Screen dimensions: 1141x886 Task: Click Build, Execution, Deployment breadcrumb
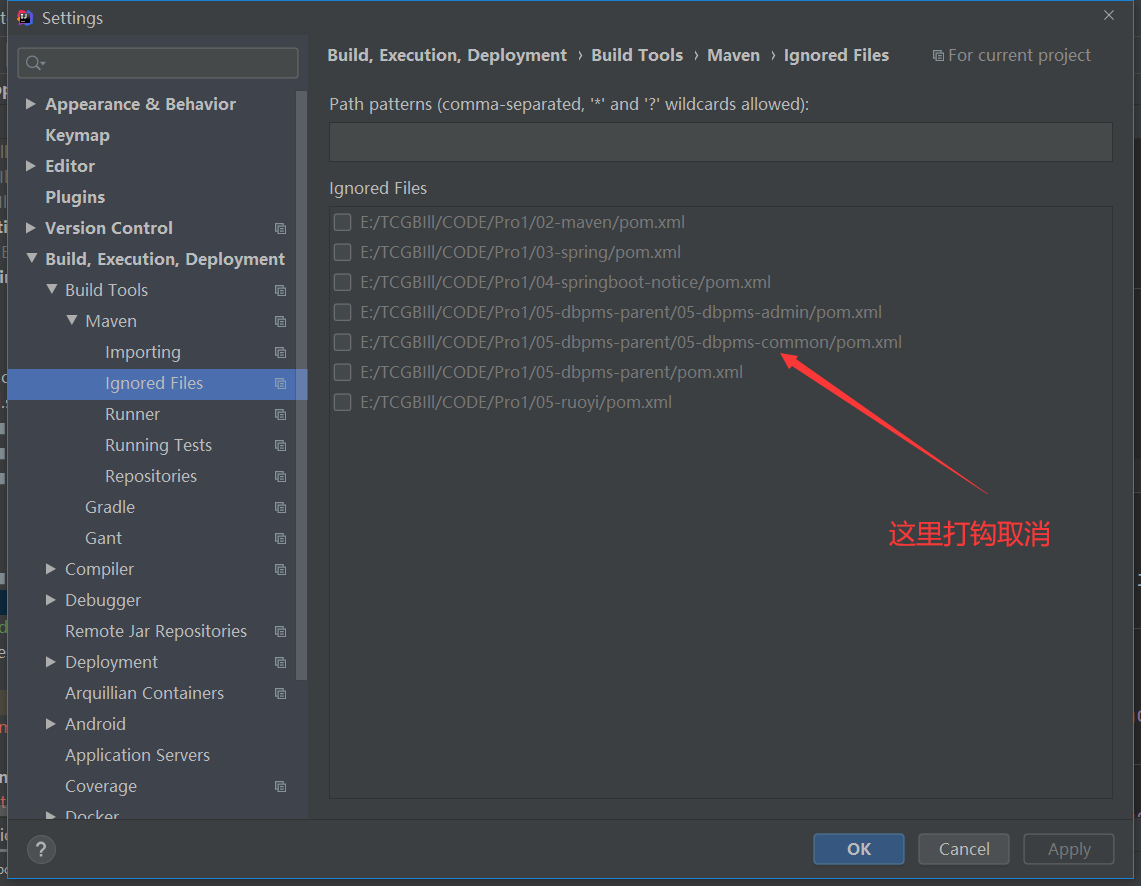[447, 55]
